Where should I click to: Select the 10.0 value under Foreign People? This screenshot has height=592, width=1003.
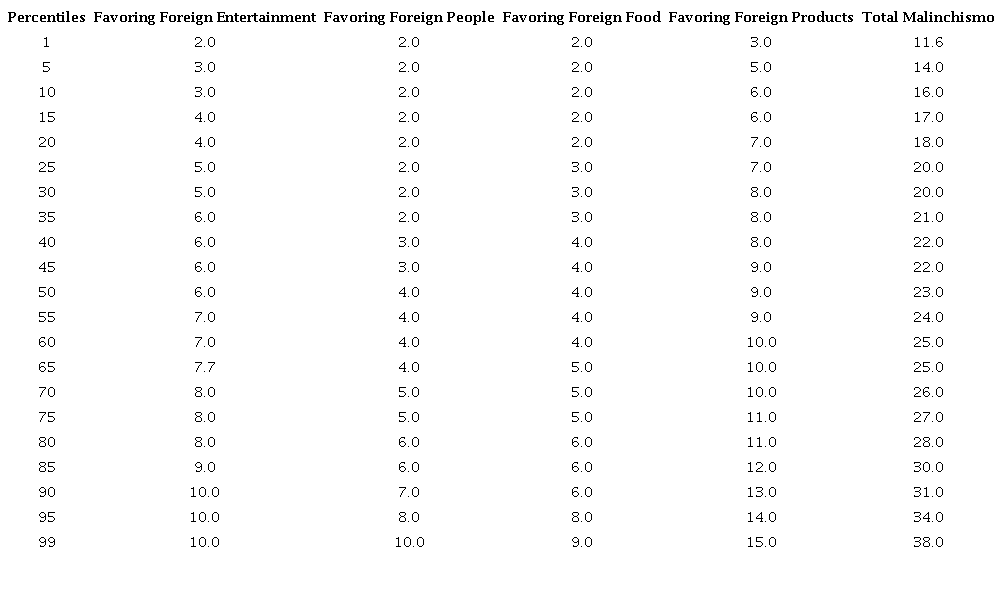click(409, 542)
